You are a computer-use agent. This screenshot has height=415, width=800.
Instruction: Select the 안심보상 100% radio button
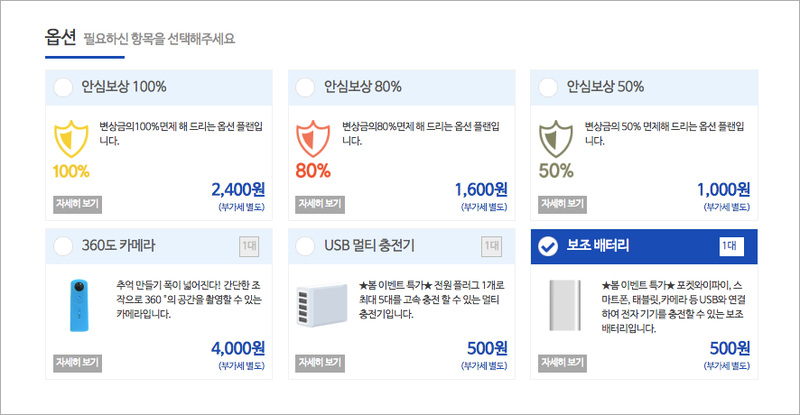click(x=63, y=87)
